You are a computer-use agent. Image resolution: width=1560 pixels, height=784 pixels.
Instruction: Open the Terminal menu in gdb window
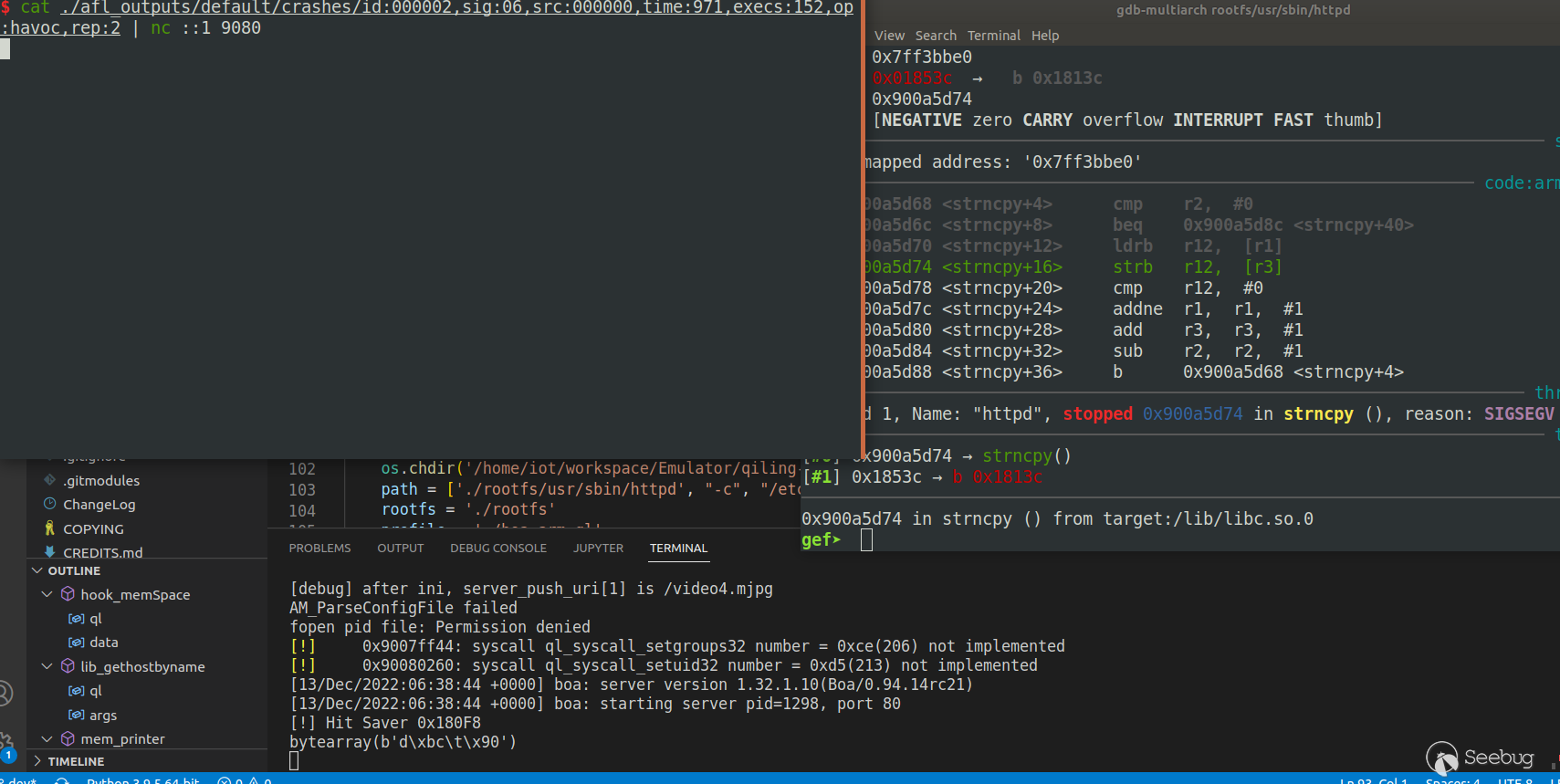pos(994,36)
